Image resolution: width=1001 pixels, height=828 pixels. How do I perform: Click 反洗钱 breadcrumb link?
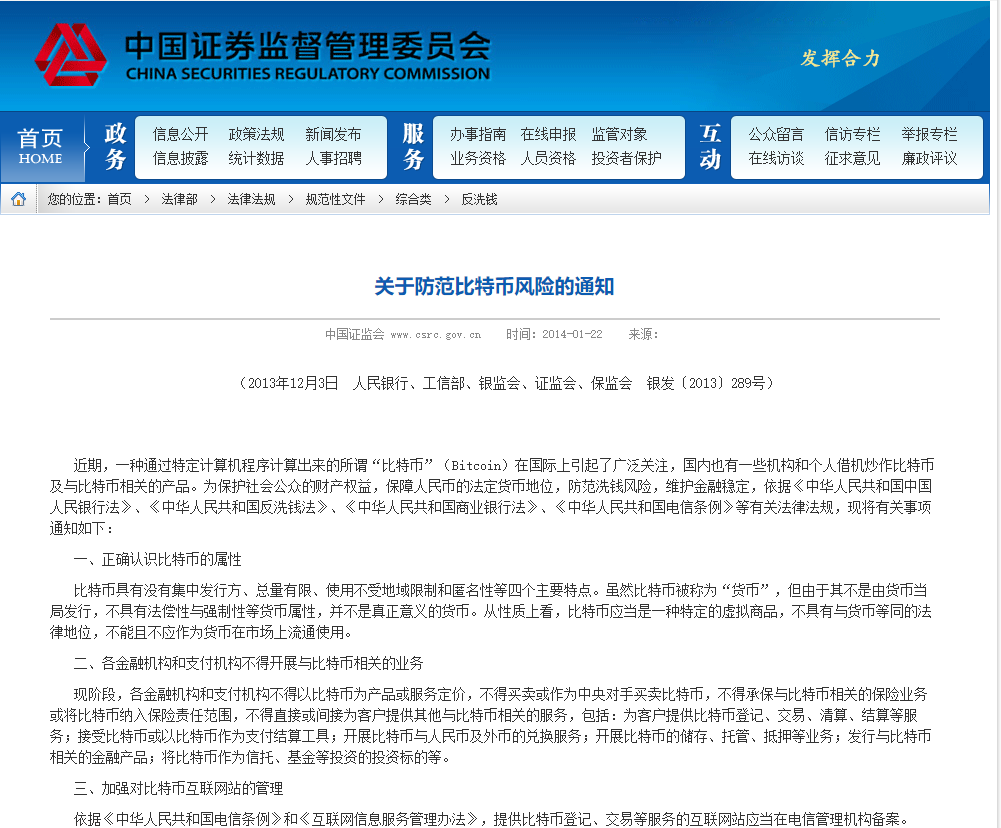click(479, 199)
